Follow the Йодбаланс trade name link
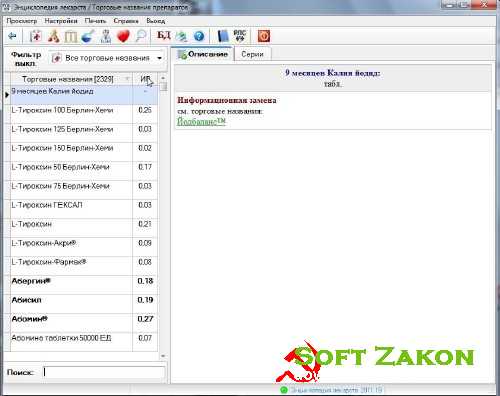Image resolution: width=500 pixels, height=396 pixels. click(x=201, y=122)
